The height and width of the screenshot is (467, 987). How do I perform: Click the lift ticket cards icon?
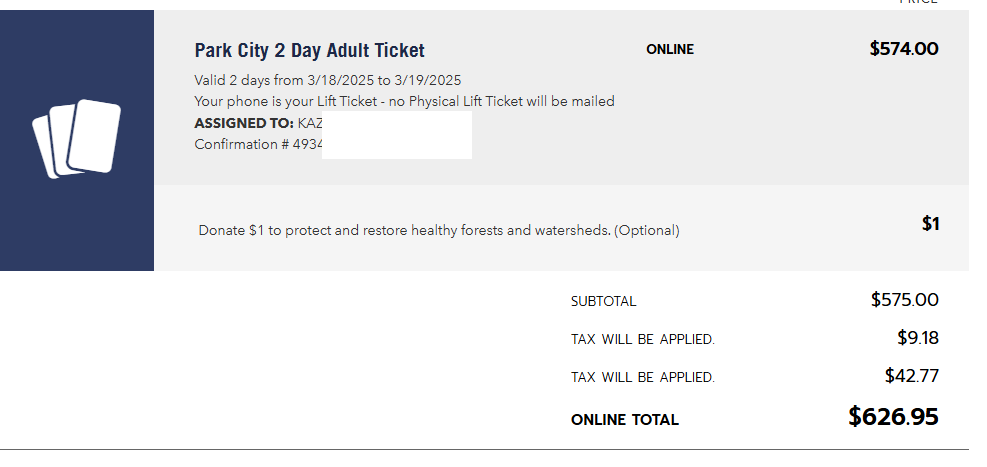[76, 138]
